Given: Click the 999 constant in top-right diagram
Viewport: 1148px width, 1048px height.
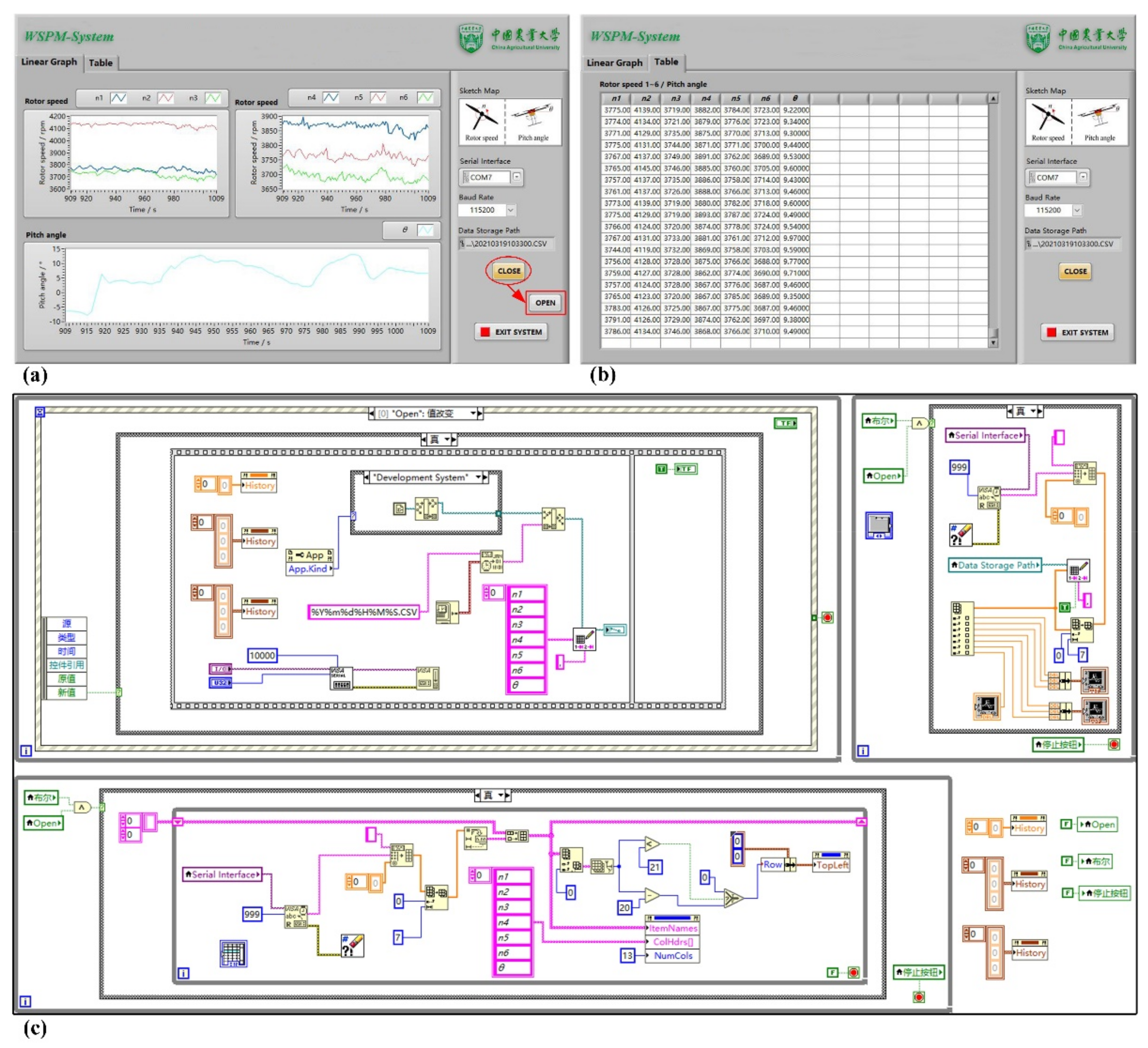Looking at the screenshot, I should pos(959,467).
